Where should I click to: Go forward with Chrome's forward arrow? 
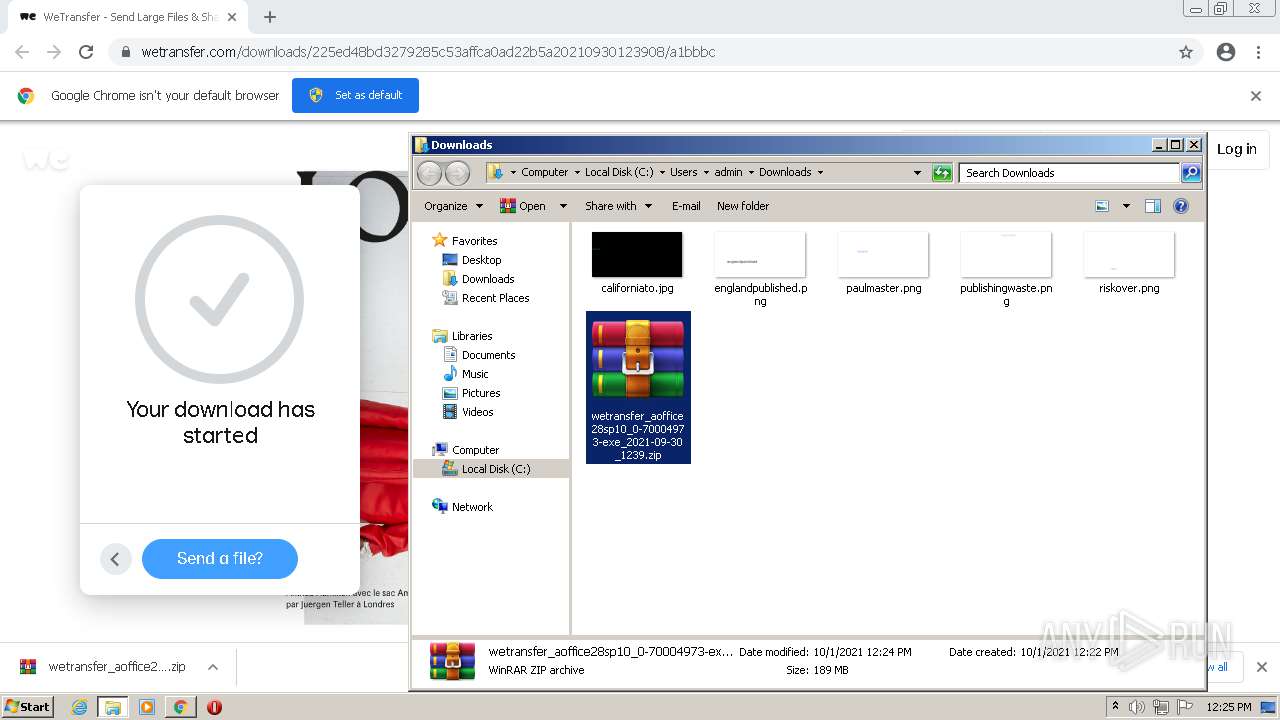coord(54,52)
